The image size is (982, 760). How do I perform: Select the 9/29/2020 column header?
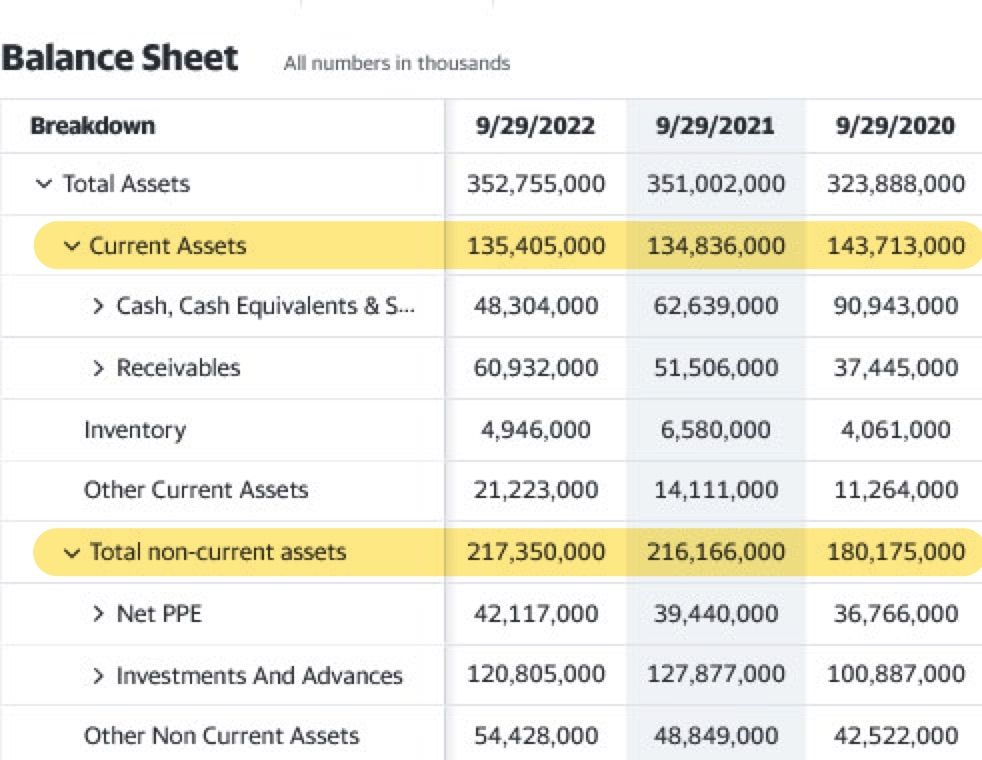(895, 126)
